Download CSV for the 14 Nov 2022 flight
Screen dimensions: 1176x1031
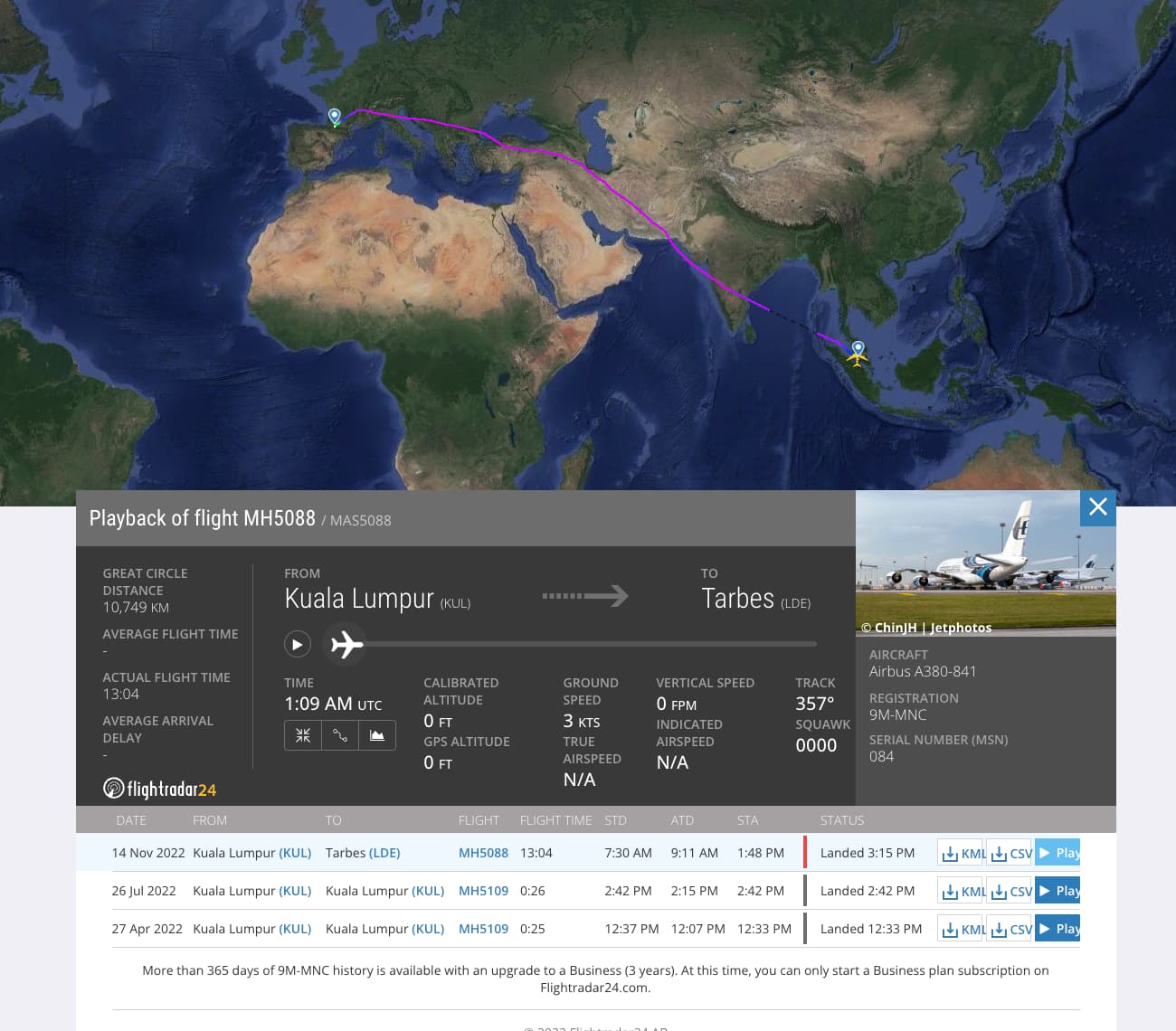tap(1010, 853)
